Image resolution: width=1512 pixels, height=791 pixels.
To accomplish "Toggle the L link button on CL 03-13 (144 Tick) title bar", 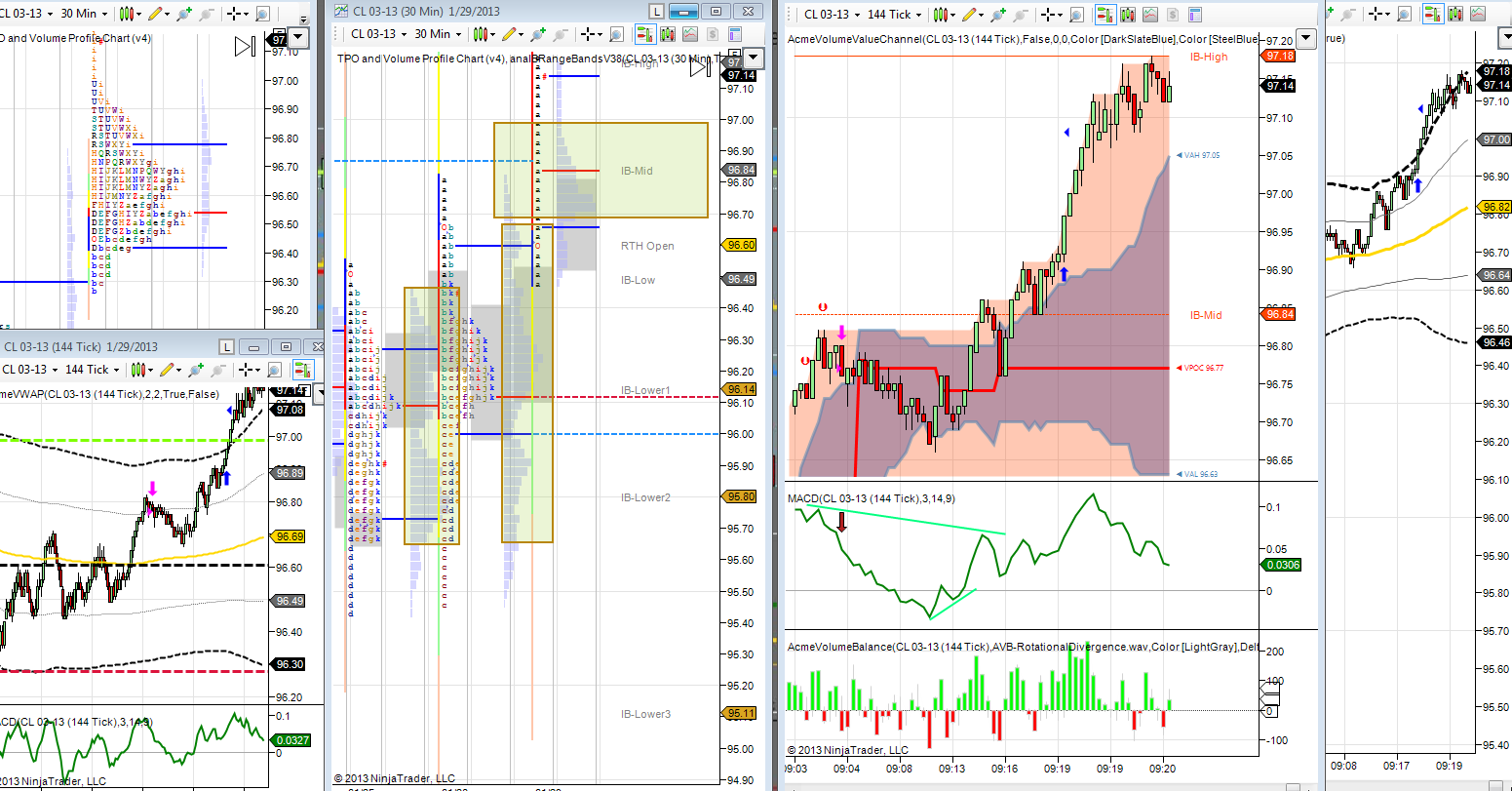I will coord(227,346).
